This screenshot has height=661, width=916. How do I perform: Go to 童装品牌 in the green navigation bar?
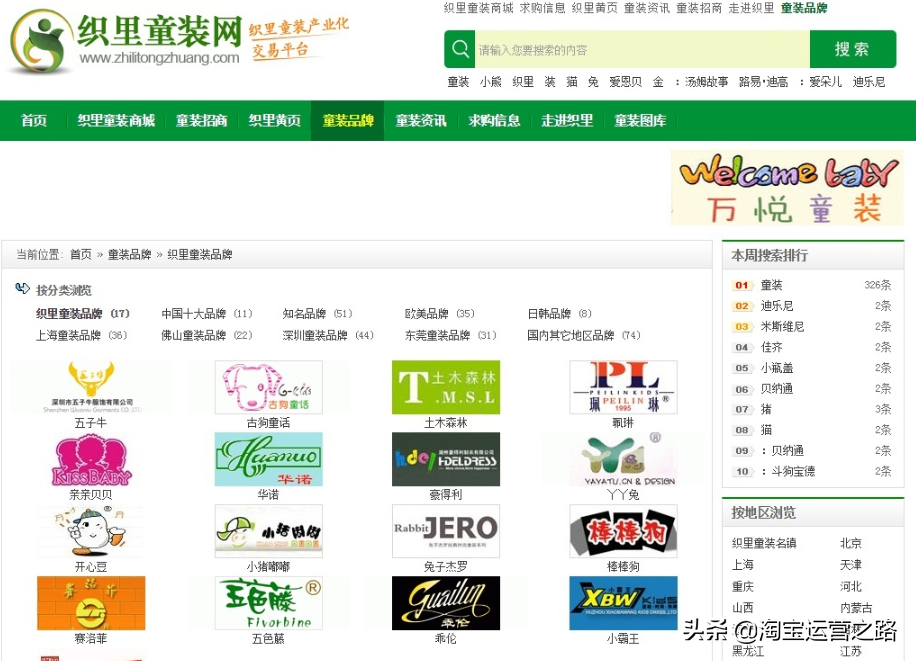click(x=348, y=120)
